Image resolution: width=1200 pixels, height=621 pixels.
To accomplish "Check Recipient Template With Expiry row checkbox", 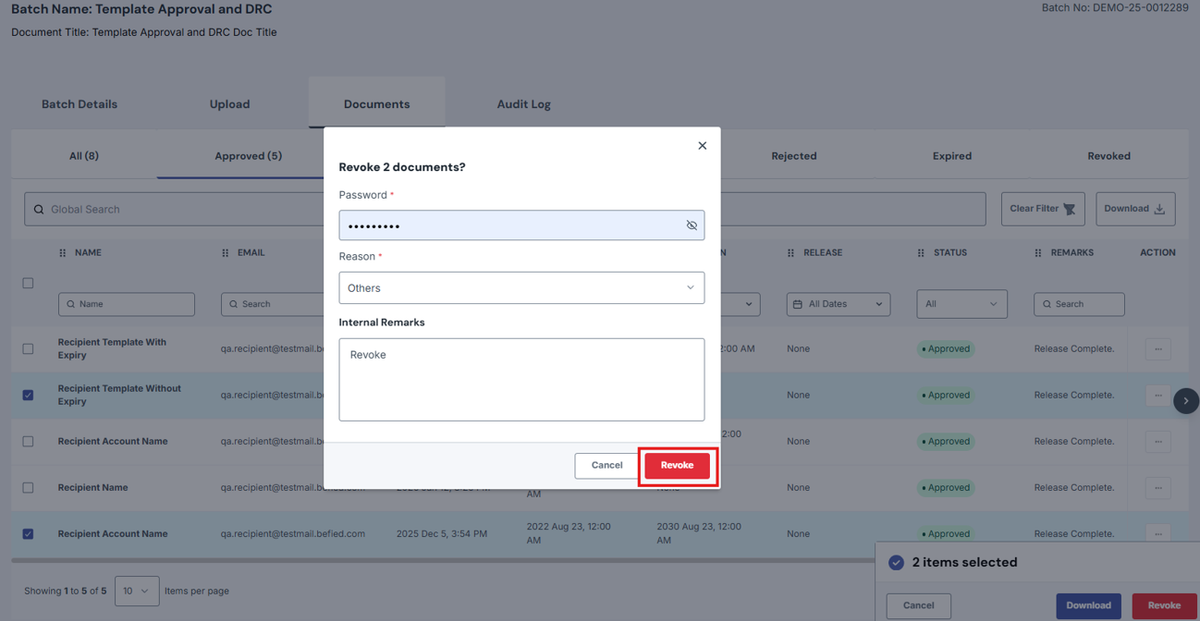I will tap(28, 349).
